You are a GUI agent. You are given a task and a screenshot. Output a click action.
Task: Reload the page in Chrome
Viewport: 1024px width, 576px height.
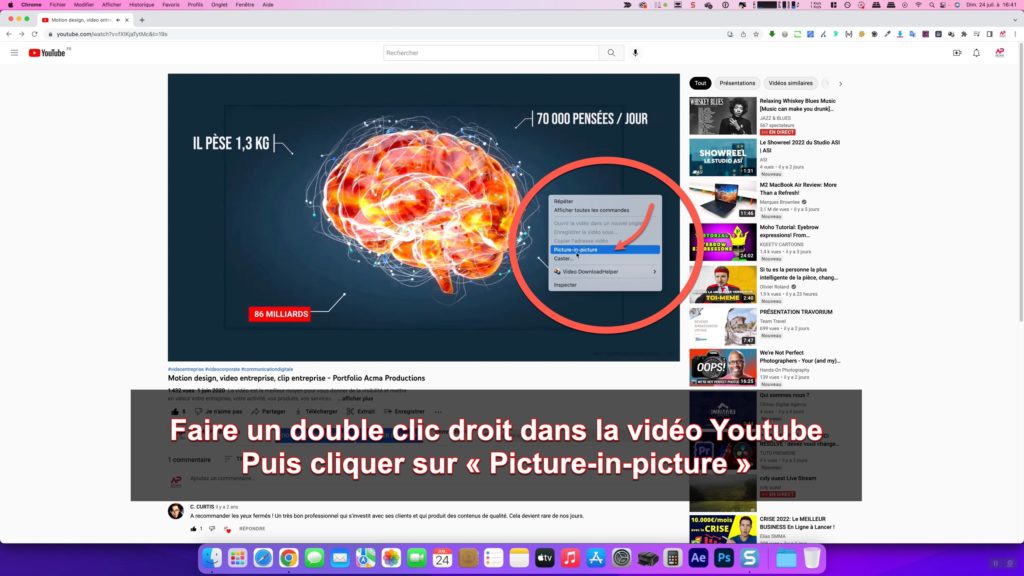(35, 34)
